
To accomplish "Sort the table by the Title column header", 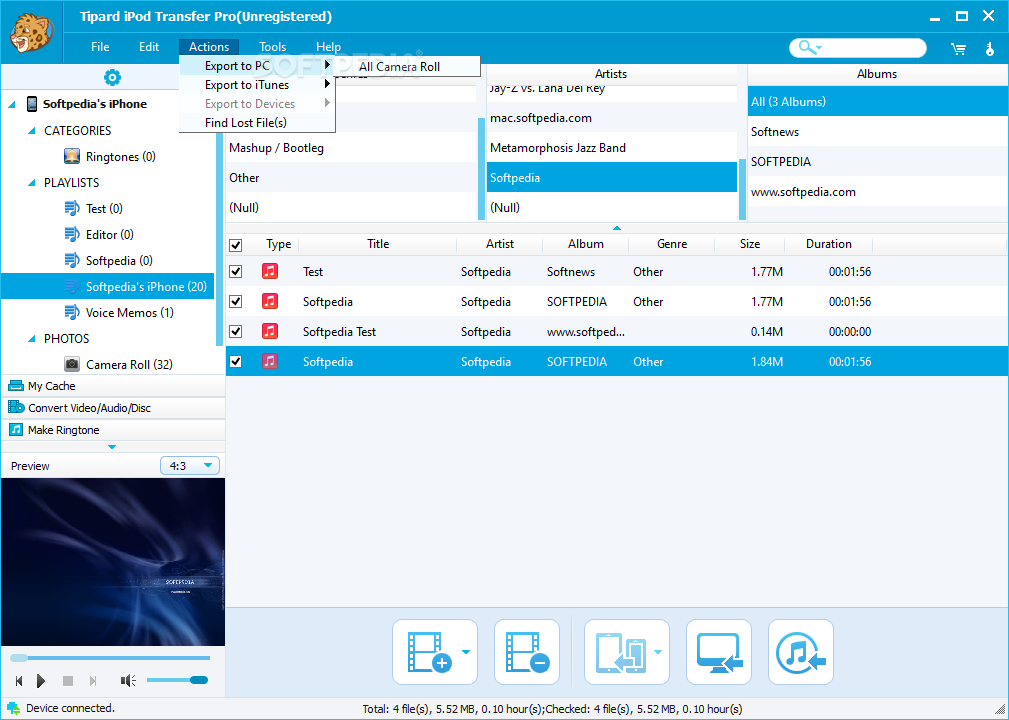I will 378,244.
